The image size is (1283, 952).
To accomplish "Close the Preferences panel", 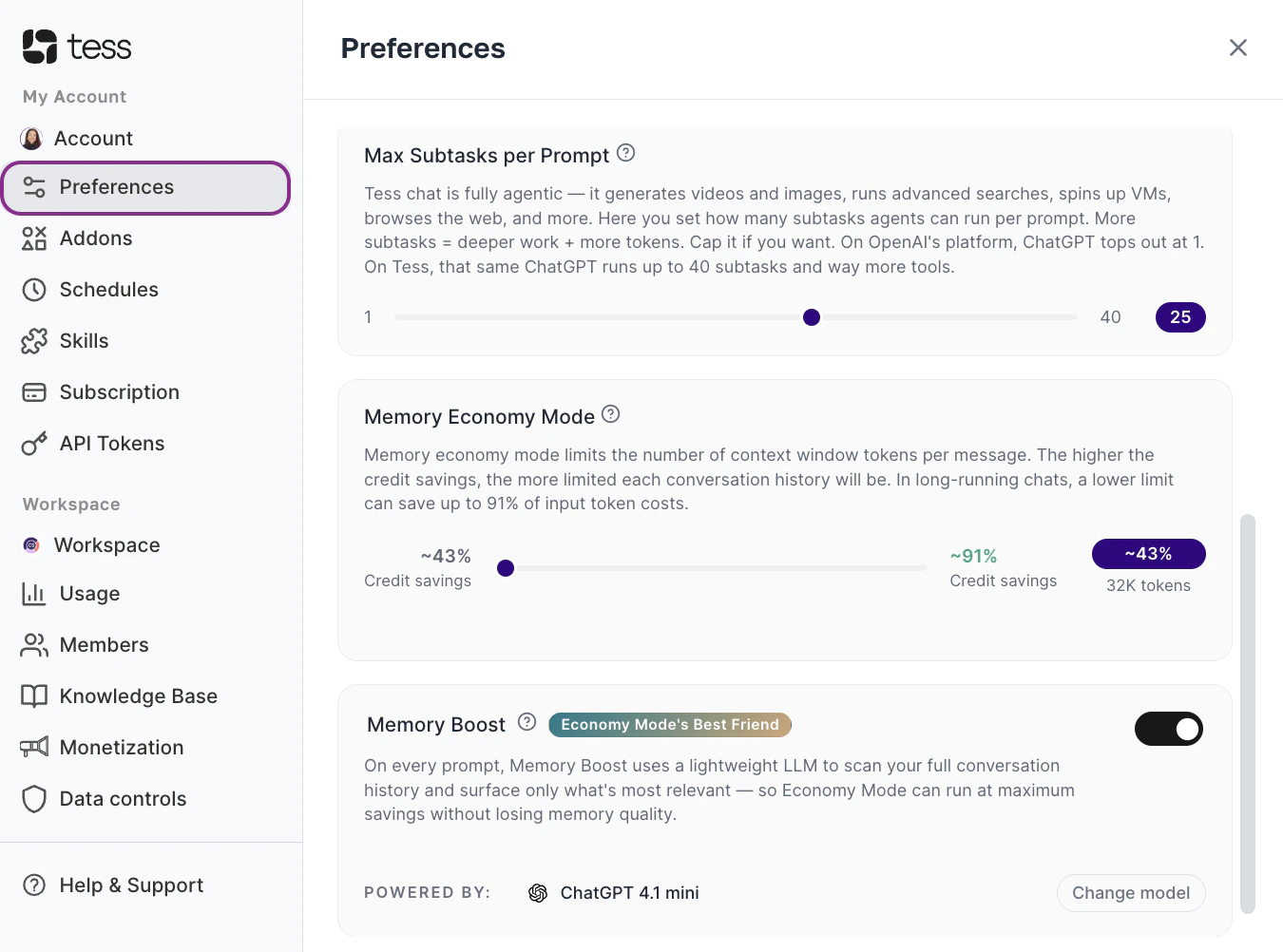I will 1237,48.
